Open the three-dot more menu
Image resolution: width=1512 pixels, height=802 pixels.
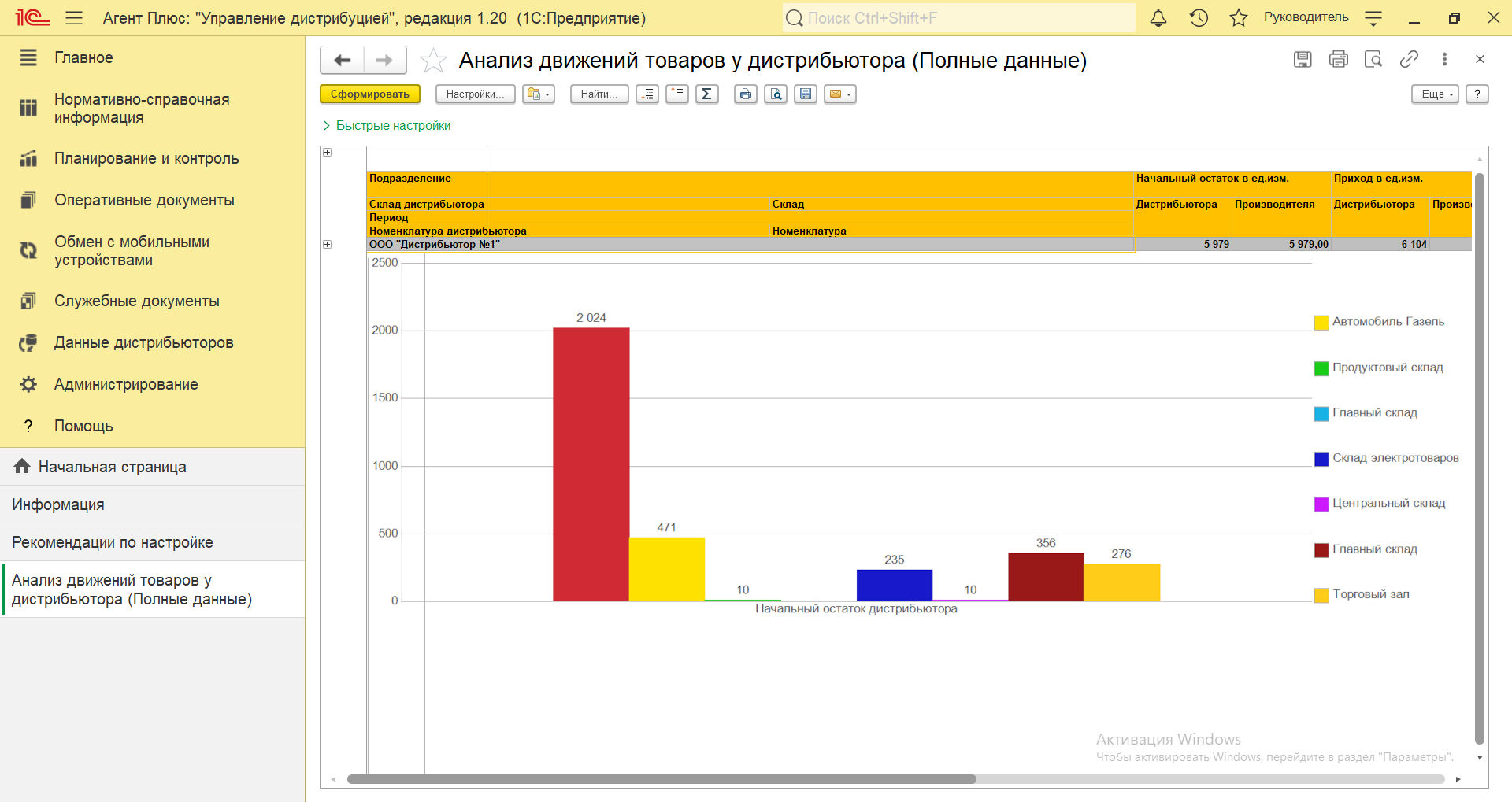pos(1444,59)
